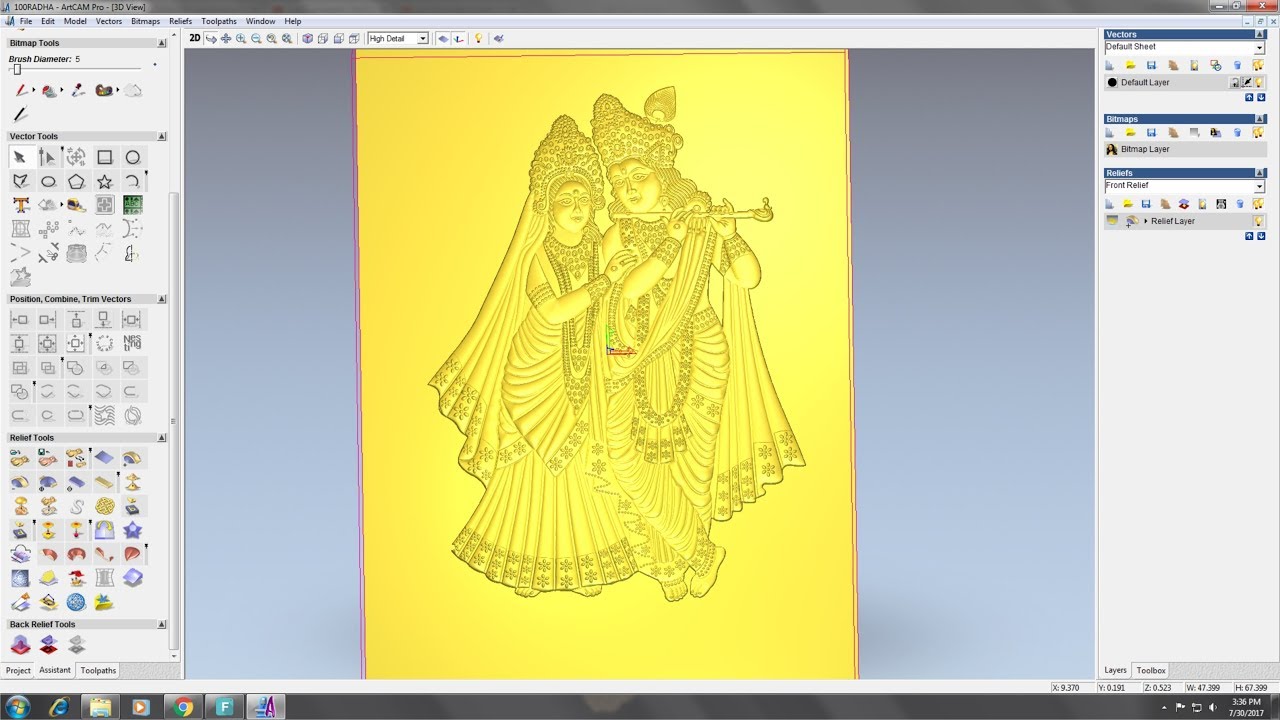Collapse the Vectors layers panel
Viewport: 1280px width, 720px height.
click(1260, 34)
